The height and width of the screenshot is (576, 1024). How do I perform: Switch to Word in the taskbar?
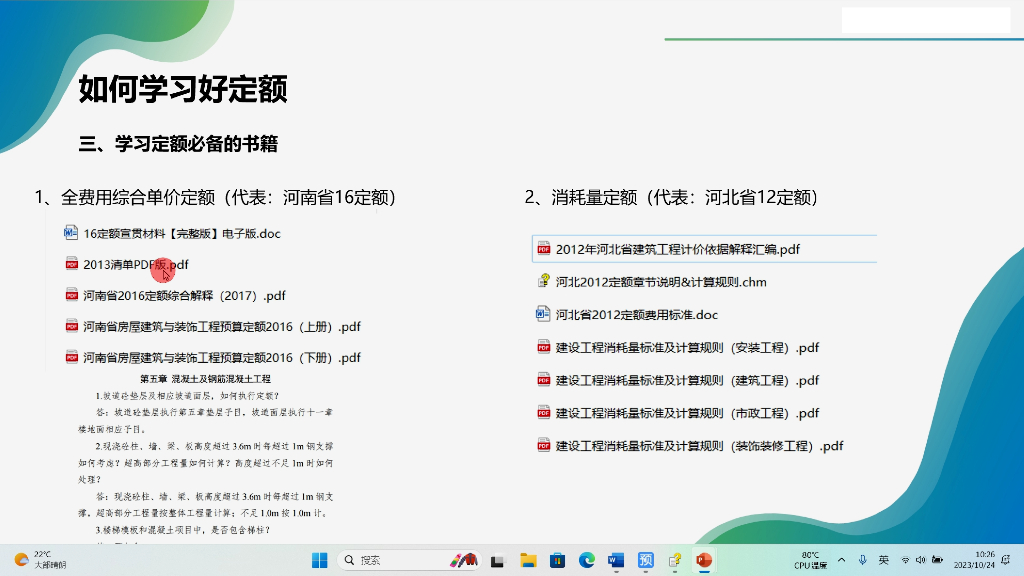pos(616,560)
